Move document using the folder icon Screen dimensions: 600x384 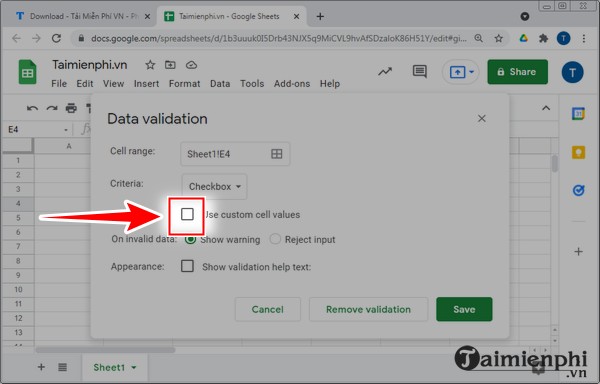click(170, 65)
